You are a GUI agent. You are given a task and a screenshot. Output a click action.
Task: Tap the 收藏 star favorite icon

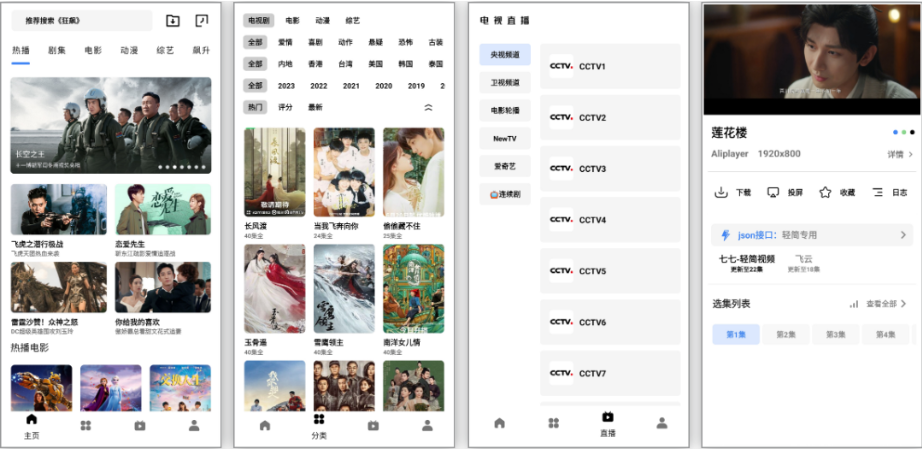pyautogui.click(x=825, y=192)
